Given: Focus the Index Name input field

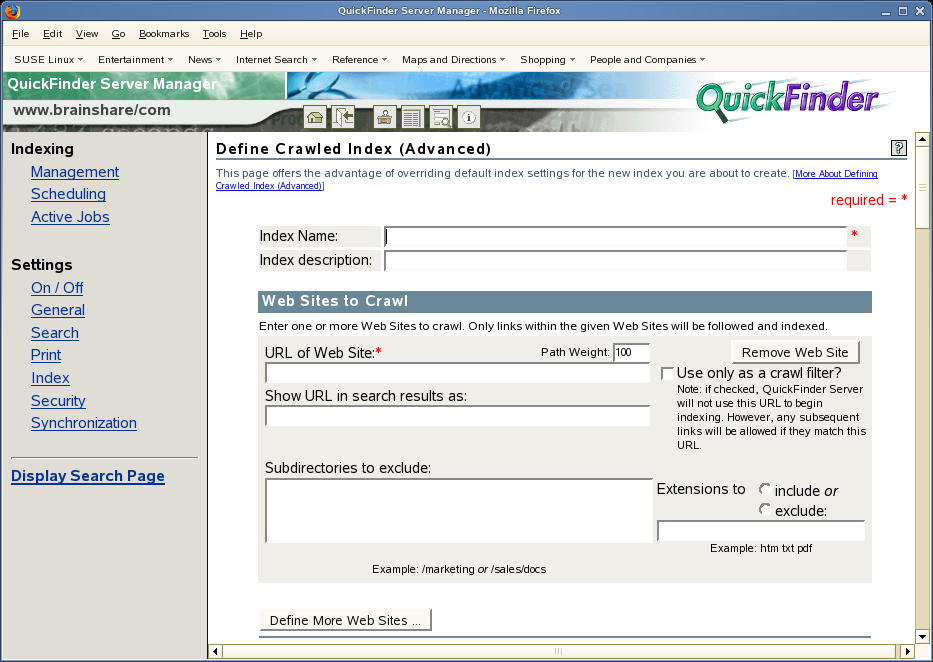Looking at the screenshot, I should [615, 237].
